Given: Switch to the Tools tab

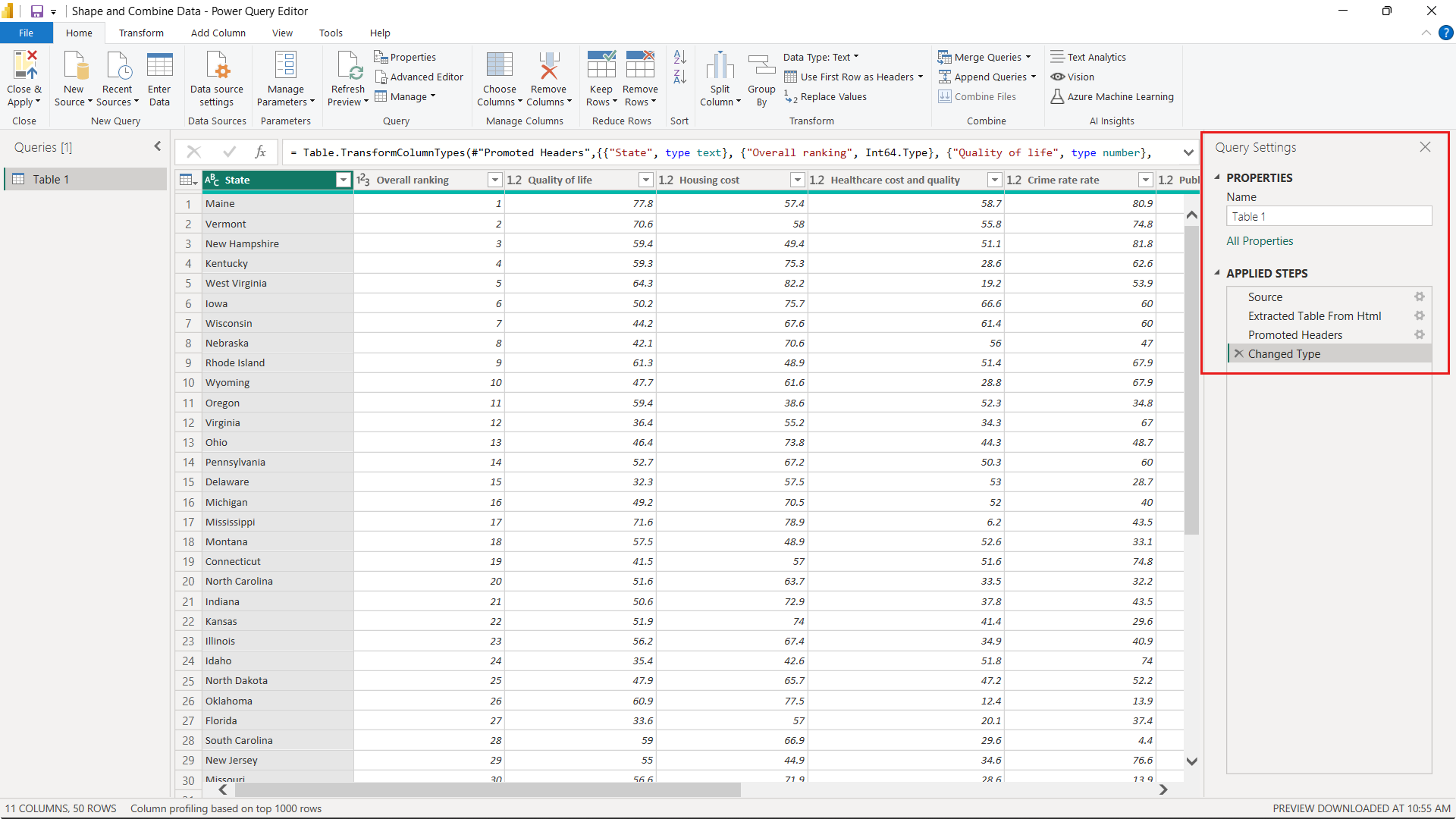Looking at the screenshot, I should 331,33.
